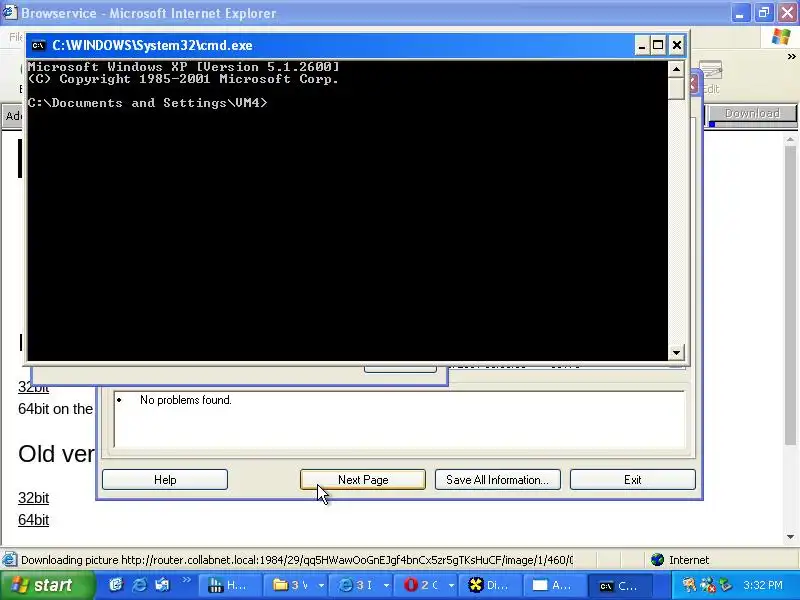Expand the folder taskbar group dropdown arrow
800x600 pixels.
coord(321,585)
